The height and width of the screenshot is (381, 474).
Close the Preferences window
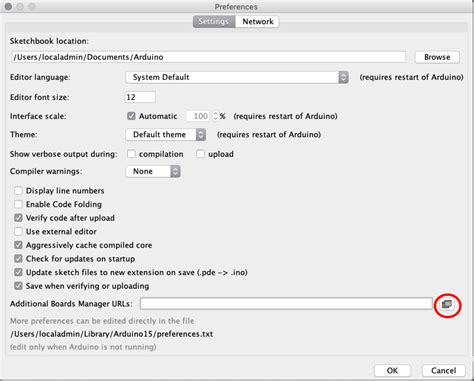(8, 6)
